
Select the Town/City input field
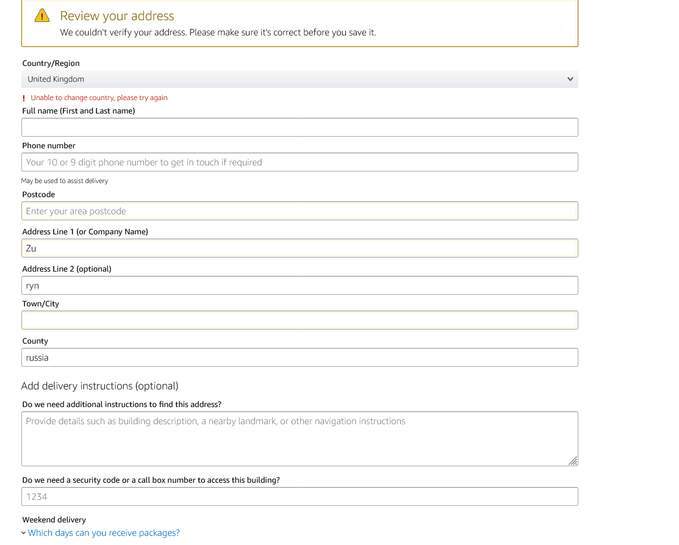[x=299, y=320]
